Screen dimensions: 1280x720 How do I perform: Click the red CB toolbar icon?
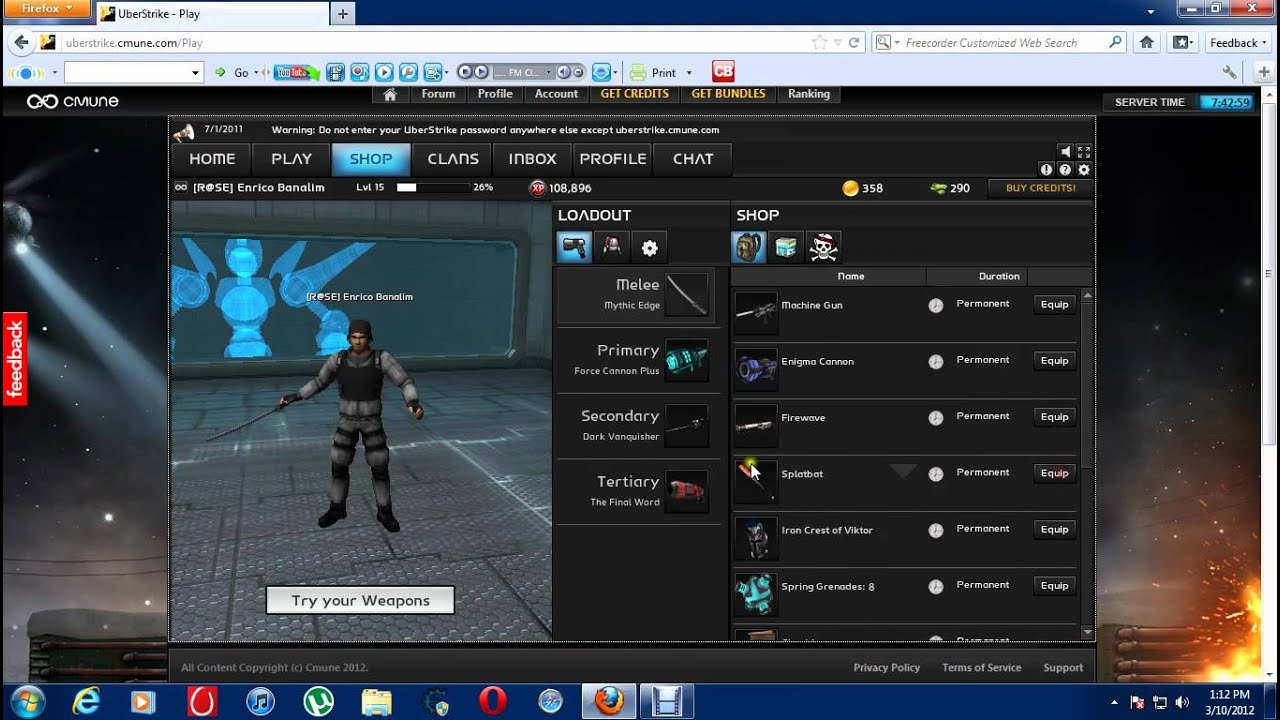click(723, 72)
